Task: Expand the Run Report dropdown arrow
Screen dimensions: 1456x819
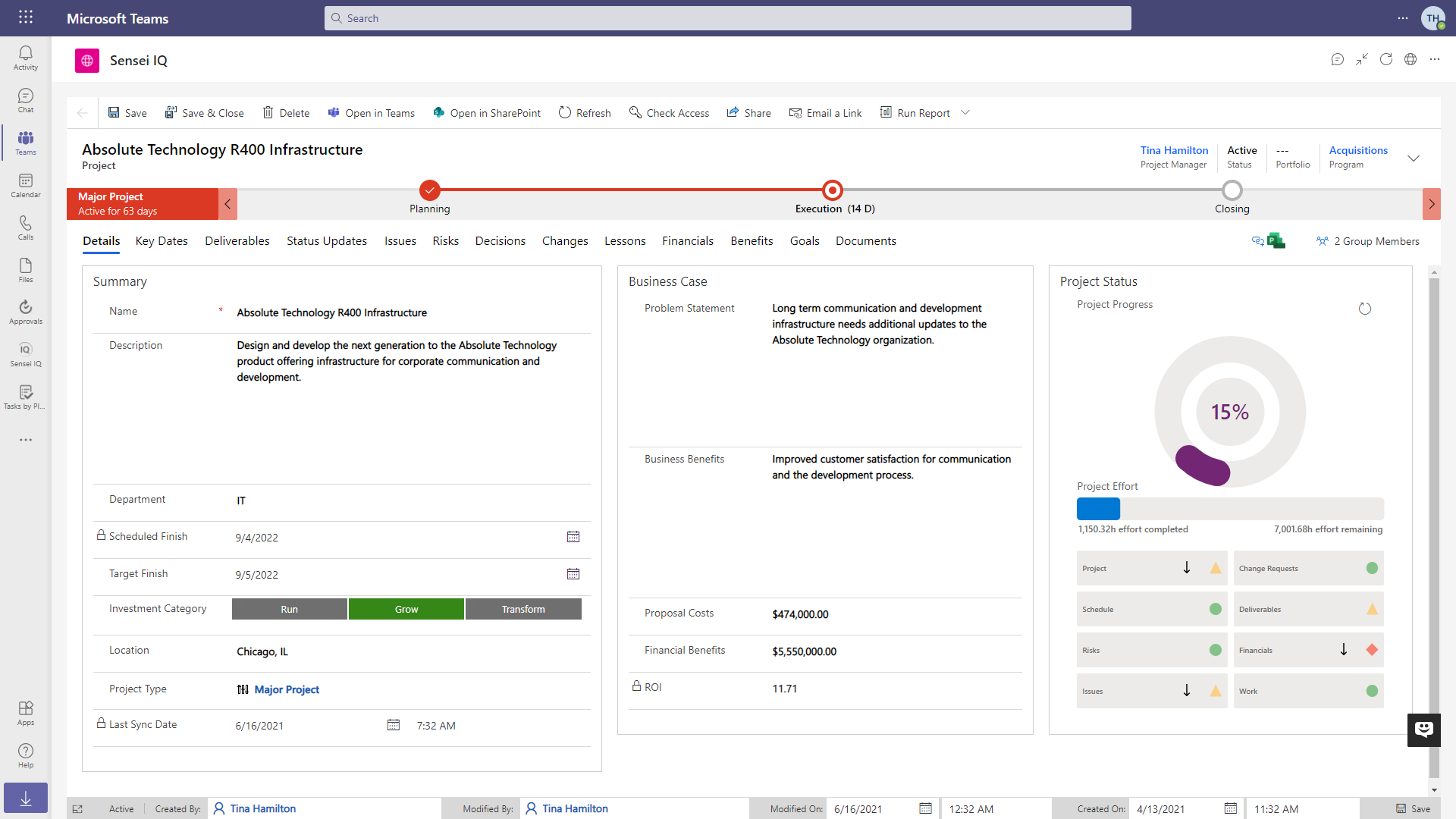Action: coord(965,113)
